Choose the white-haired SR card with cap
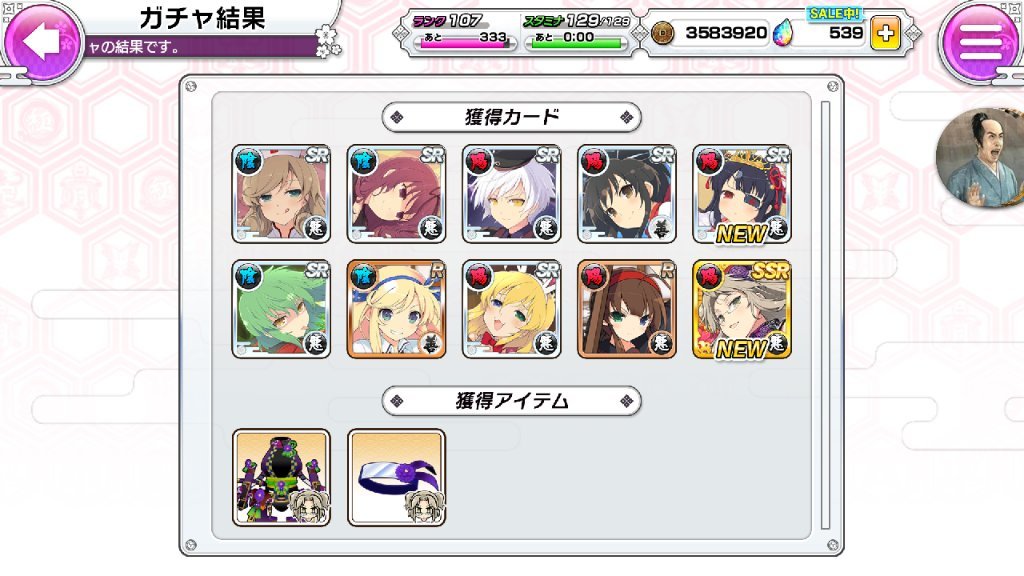 tap(511, 195)
